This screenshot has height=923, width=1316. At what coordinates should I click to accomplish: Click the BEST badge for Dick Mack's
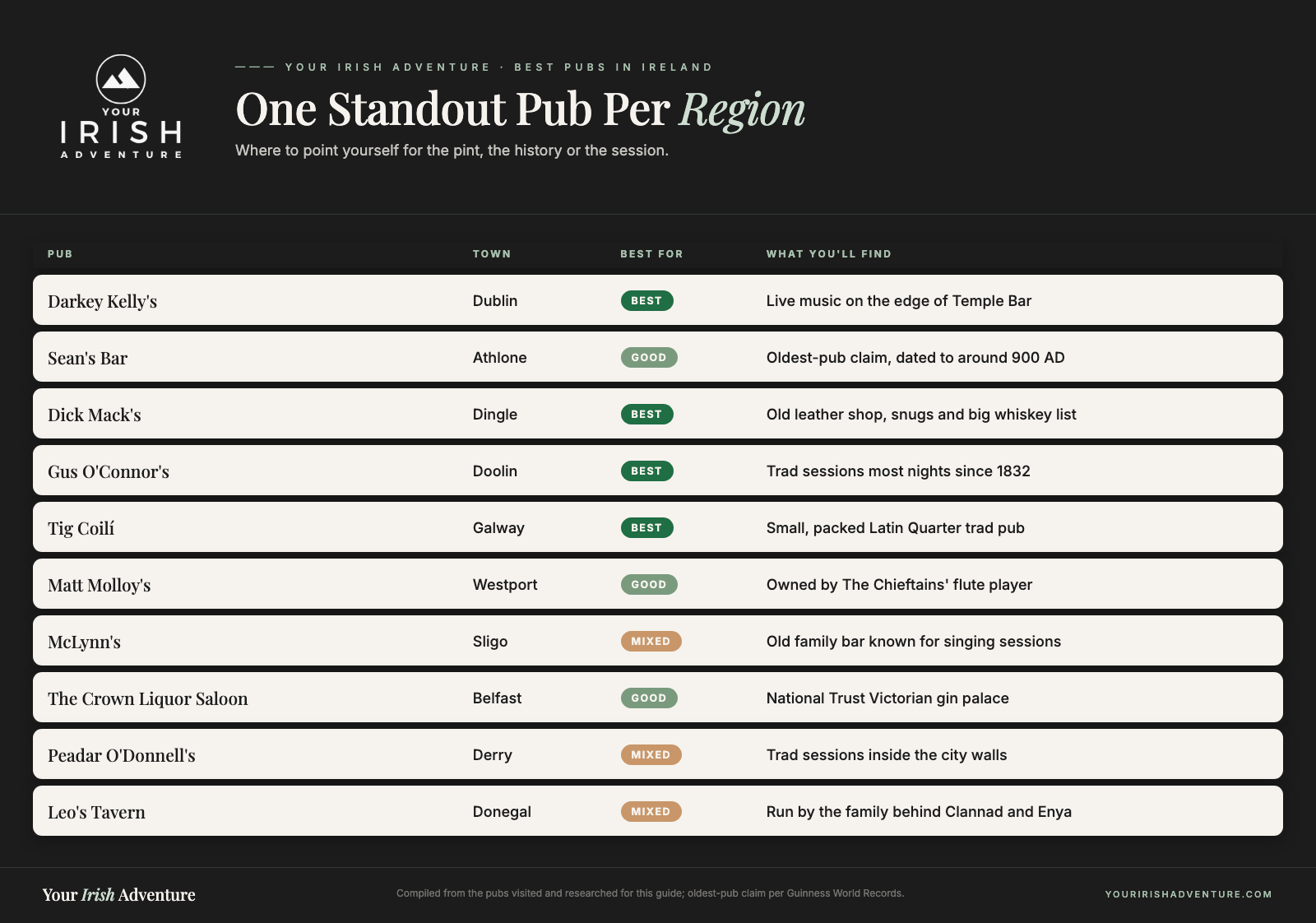(x=646, y=415)
